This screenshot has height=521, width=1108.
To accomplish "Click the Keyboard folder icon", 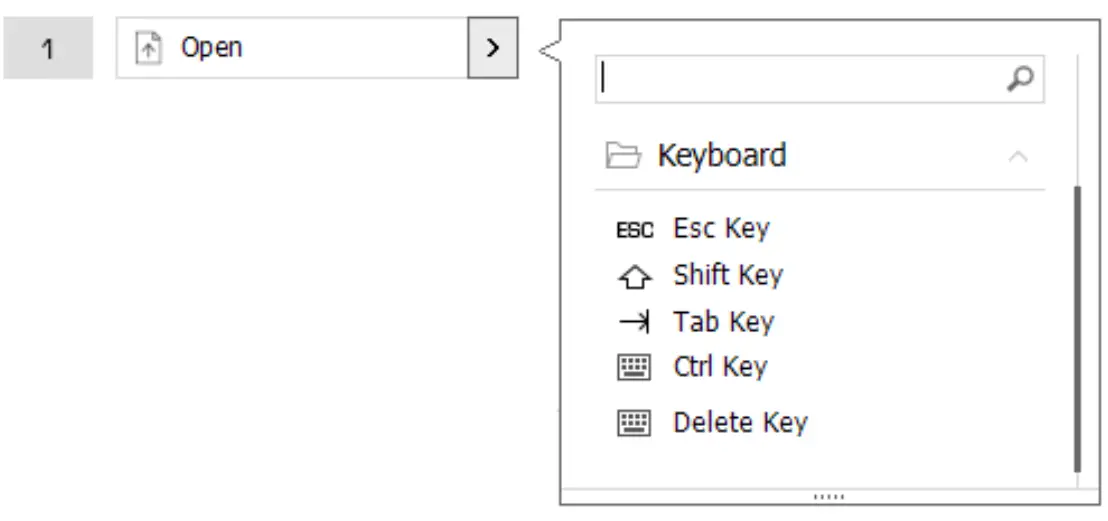I will click(623, 157).
